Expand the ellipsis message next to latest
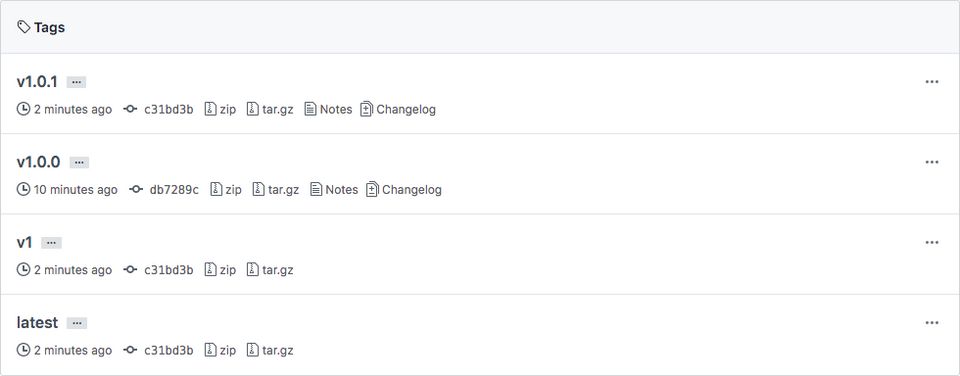Viewport: 960px width, 376px height. (x=77, y=323)
